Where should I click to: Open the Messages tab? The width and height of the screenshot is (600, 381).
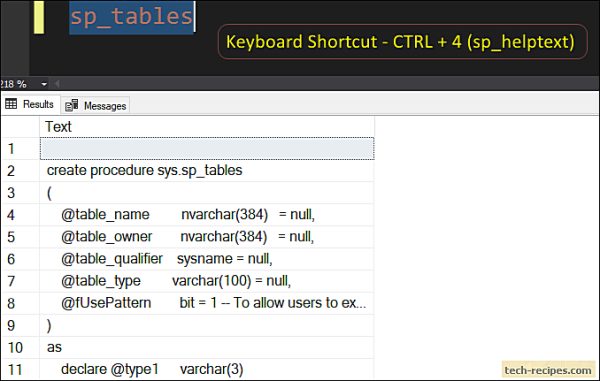(96, 106)
